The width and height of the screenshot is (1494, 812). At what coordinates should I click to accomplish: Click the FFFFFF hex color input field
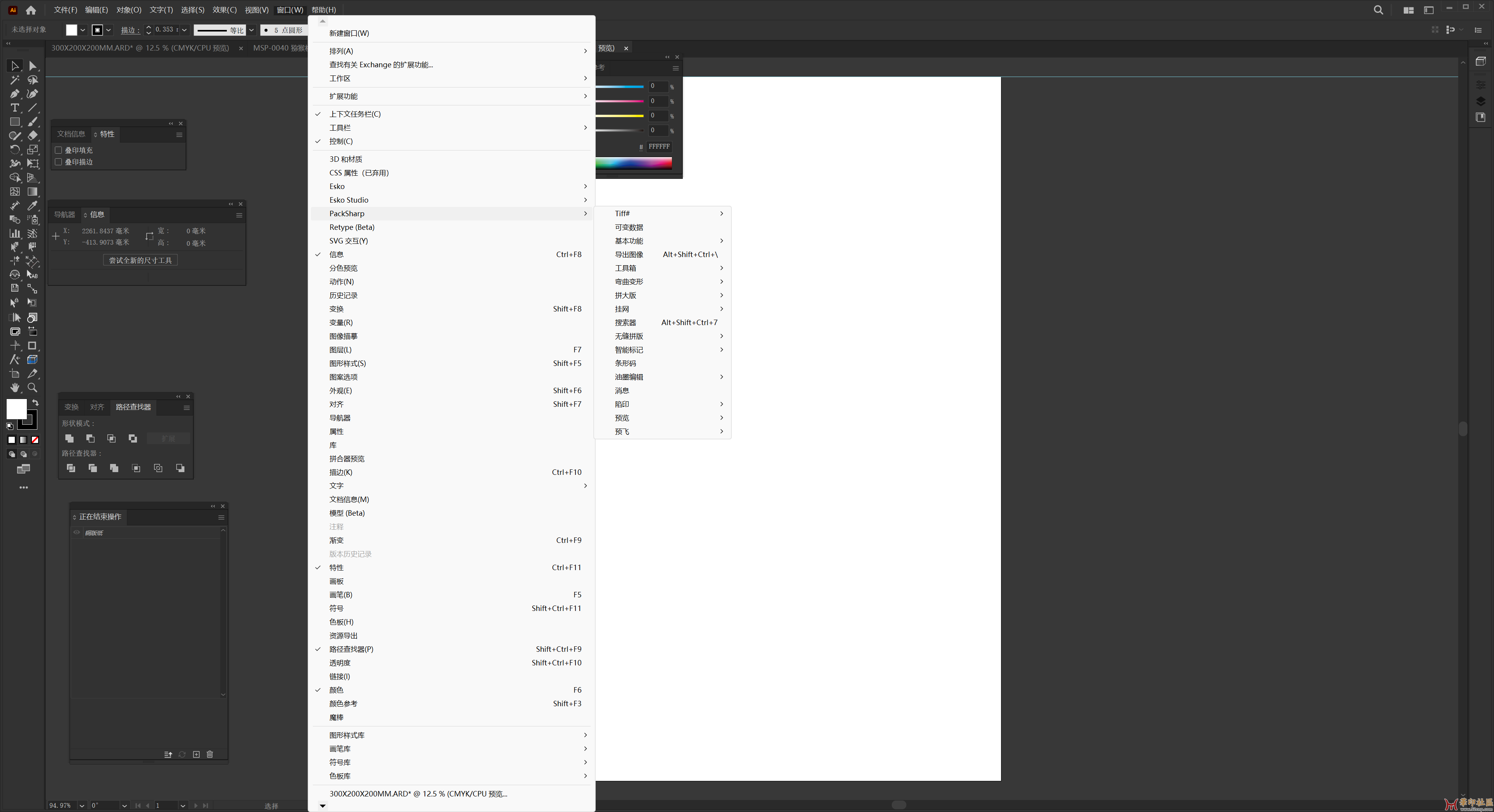[659, 147]
